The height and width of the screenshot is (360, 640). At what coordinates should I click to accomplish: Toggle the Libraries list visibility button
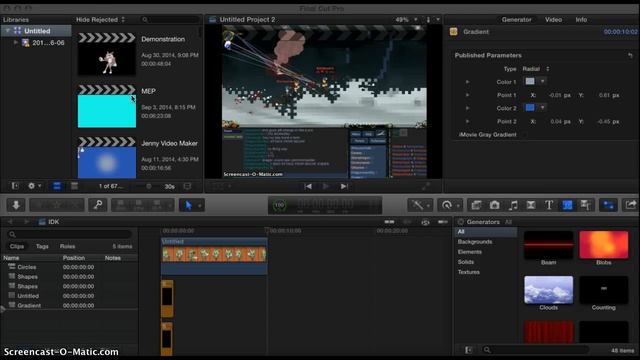click(x=15, y=186)
